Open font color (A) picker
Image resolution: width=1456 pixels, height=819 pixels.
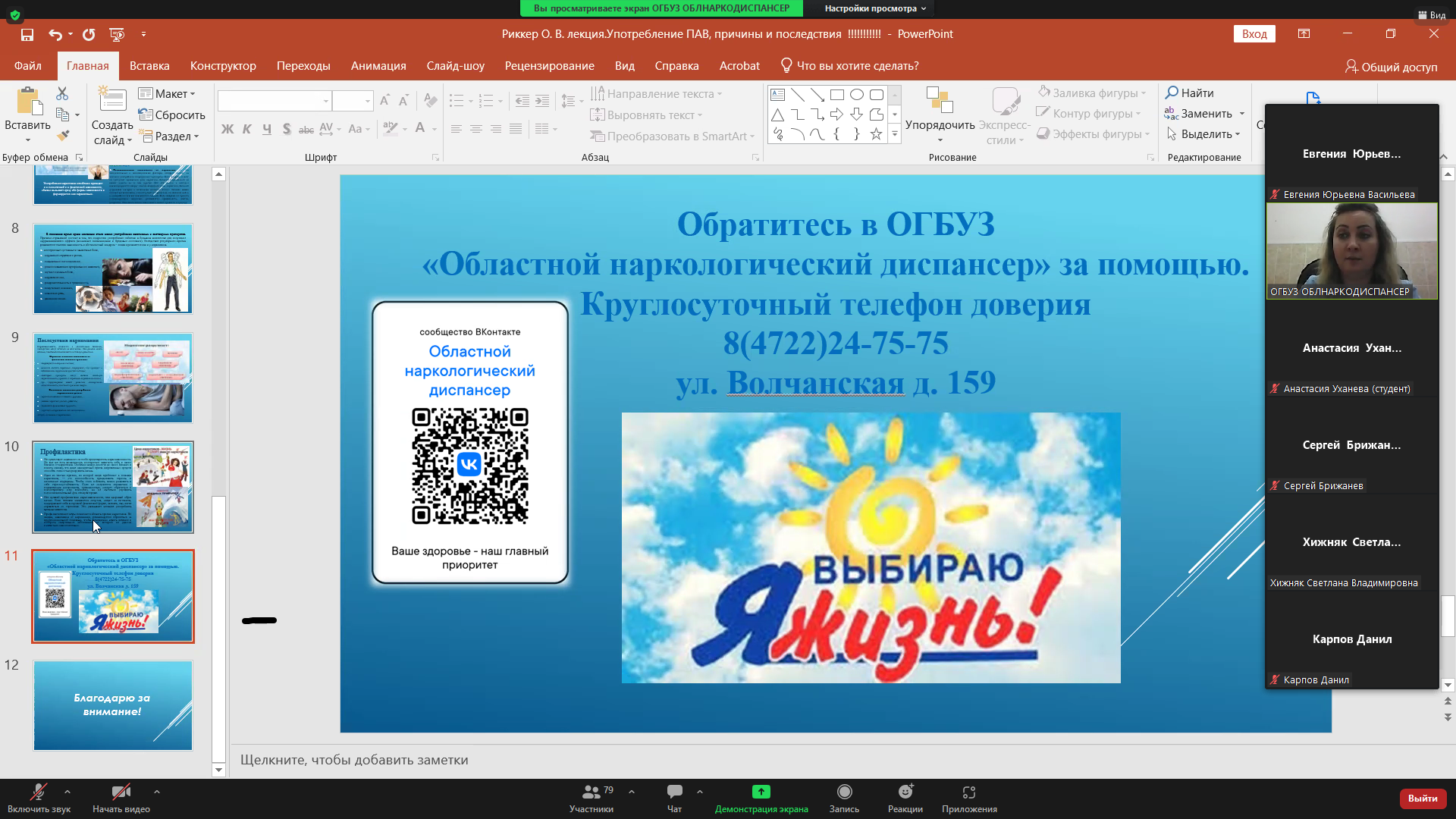point(420,129)
